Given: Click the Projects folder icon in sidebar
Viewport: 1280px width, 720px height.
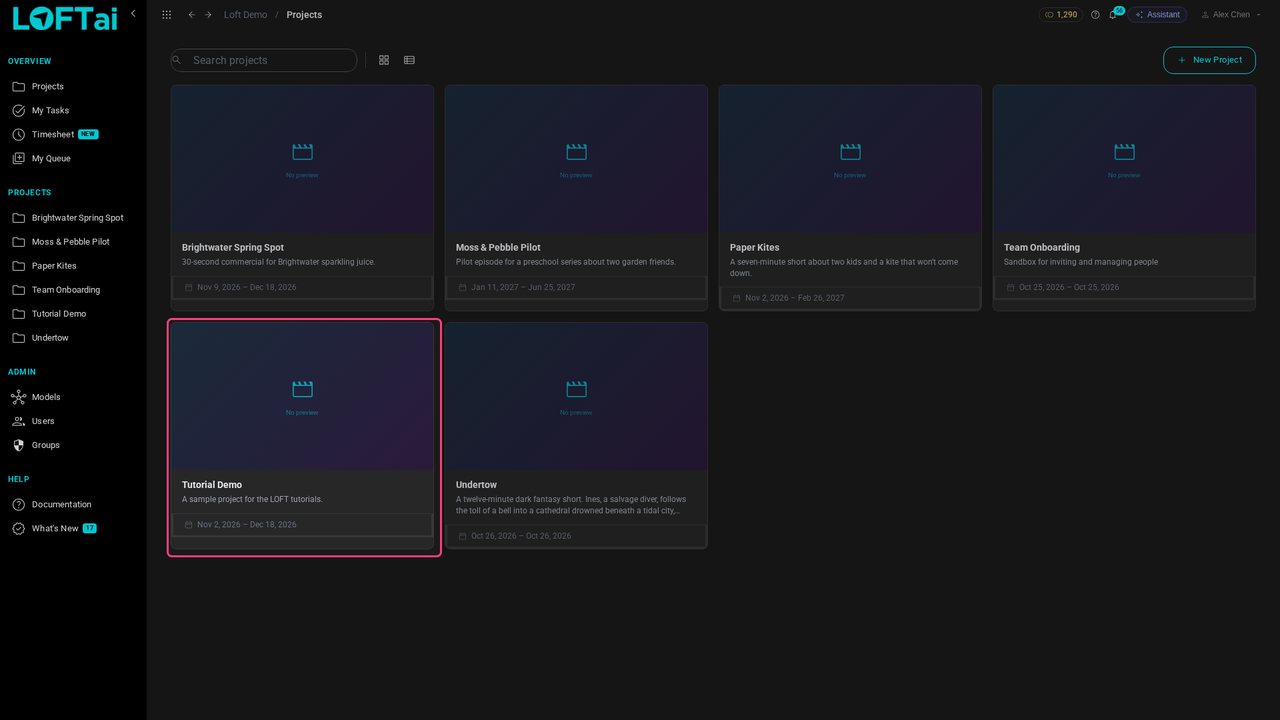Looking at the screenshot, I should (18, 86).
